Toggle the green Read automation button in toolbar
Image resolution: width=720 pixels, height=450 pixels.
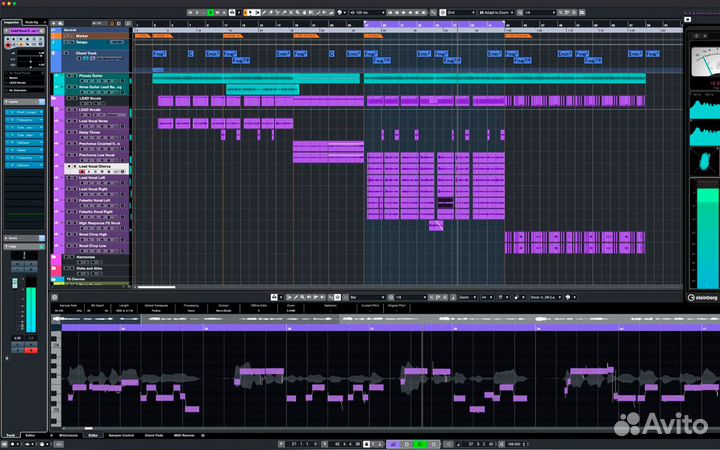point(210,13)
